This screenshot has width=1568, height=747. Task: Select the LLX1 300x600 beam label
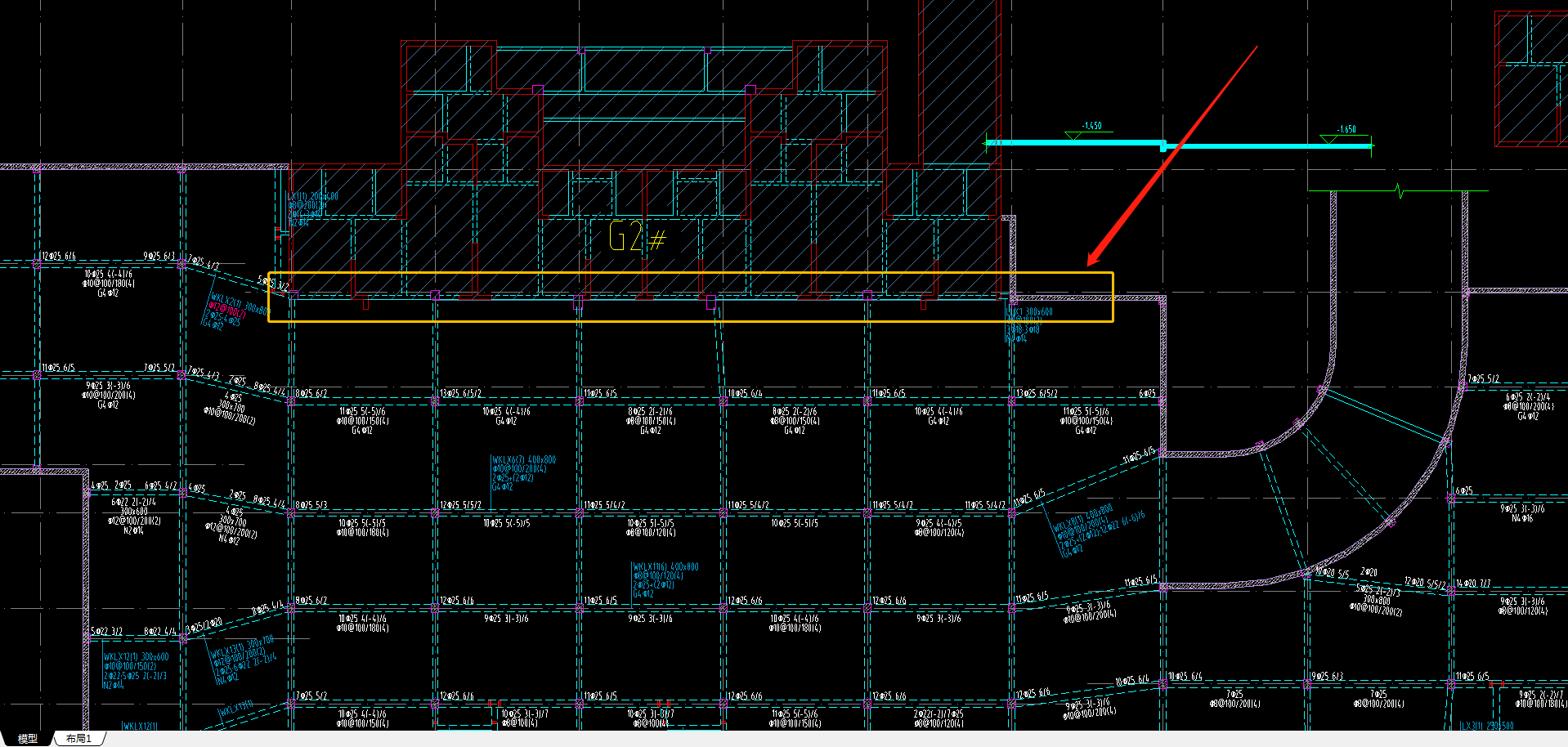[x=1030, y=312]
